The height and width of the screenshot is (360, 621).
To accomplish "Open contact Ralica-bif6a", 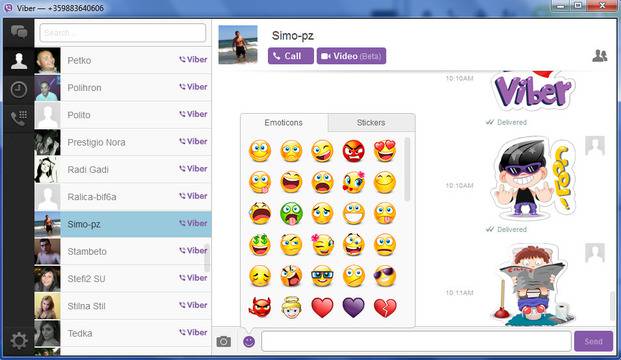I will [123, 197].
